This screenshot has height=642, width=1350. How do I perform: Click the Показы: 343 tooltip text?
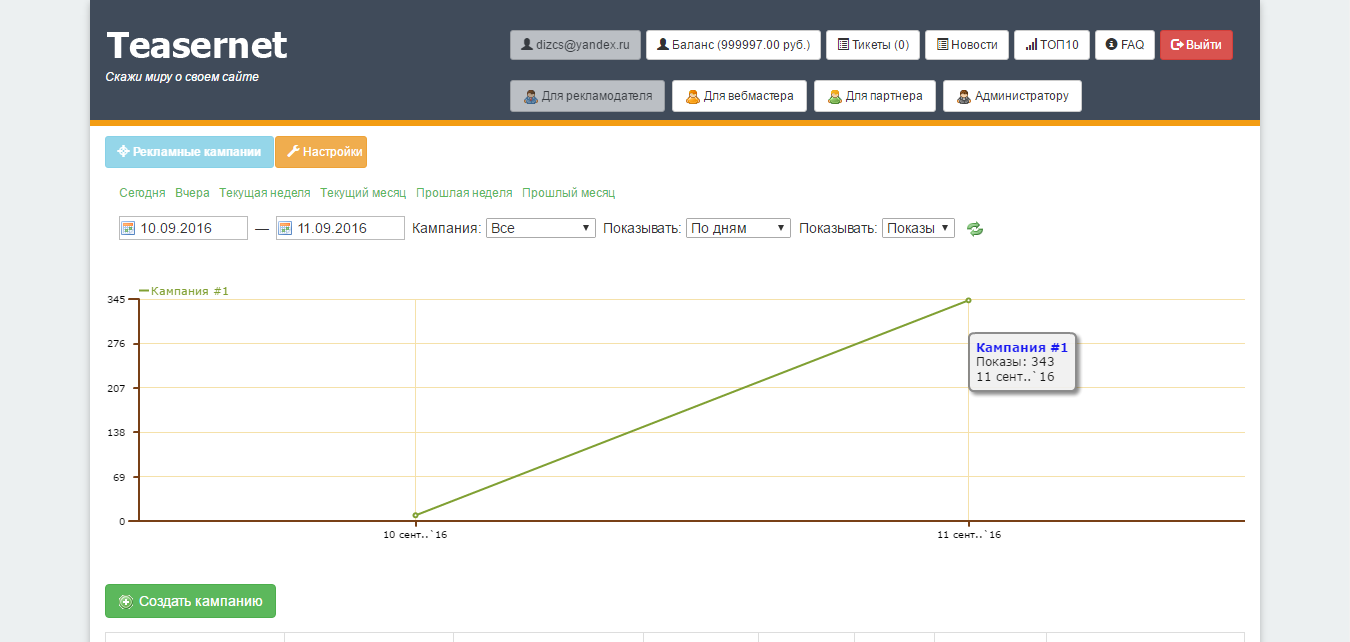[x=1015, y=362]
